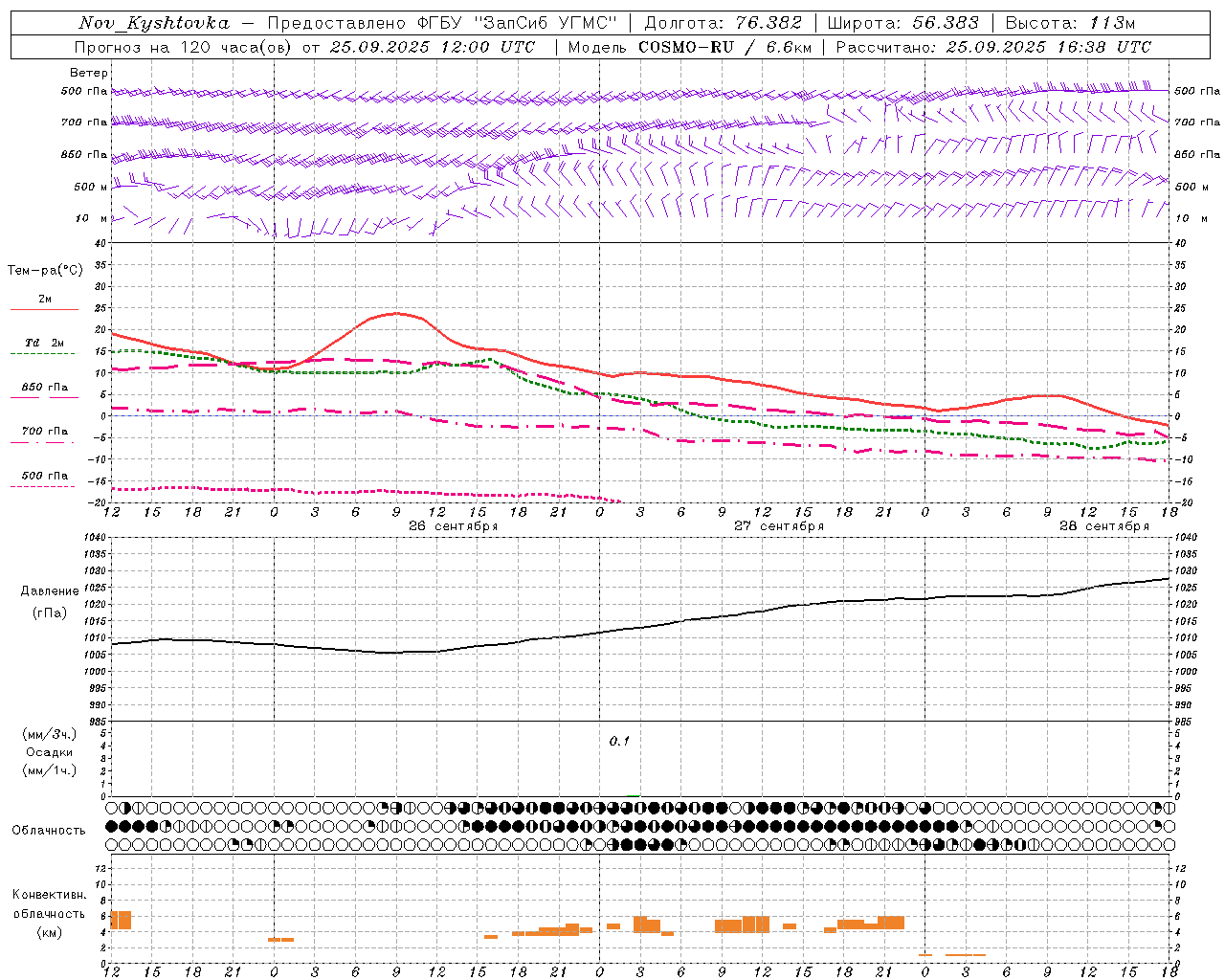The height and width of the screenshot is (980, 1225).
Task: Select the longitude value Долгота: 76.382
Action: pyautogui.click(x=723, y=23)
